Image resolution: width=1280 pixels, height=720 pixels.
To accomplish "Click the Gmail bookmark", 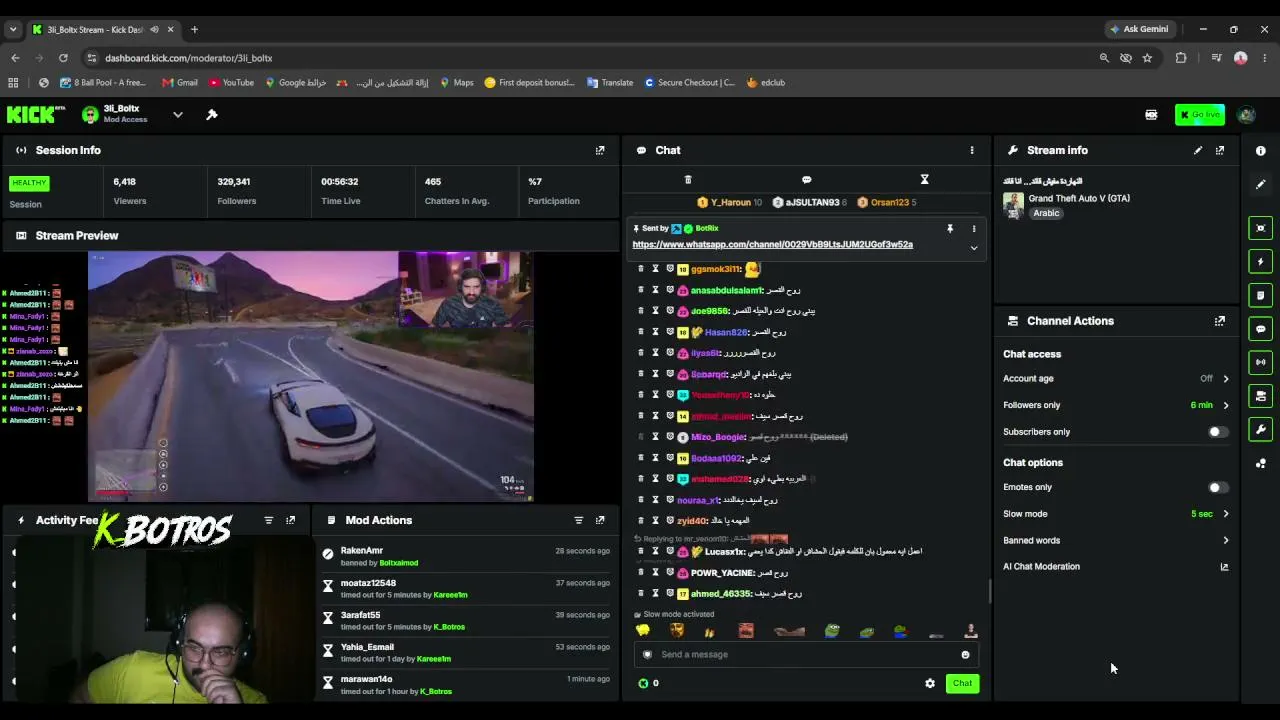I will 180,83.
